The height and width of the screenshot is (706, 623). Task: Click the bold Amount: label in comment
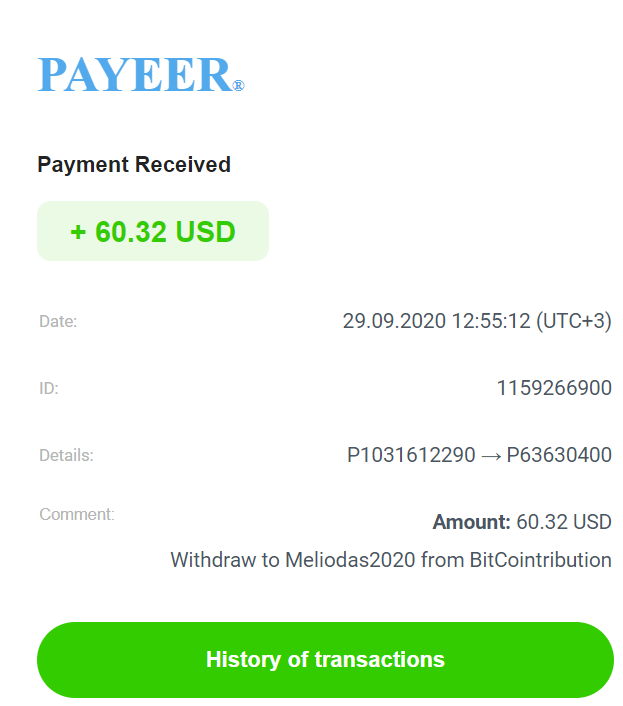[471, 522]
